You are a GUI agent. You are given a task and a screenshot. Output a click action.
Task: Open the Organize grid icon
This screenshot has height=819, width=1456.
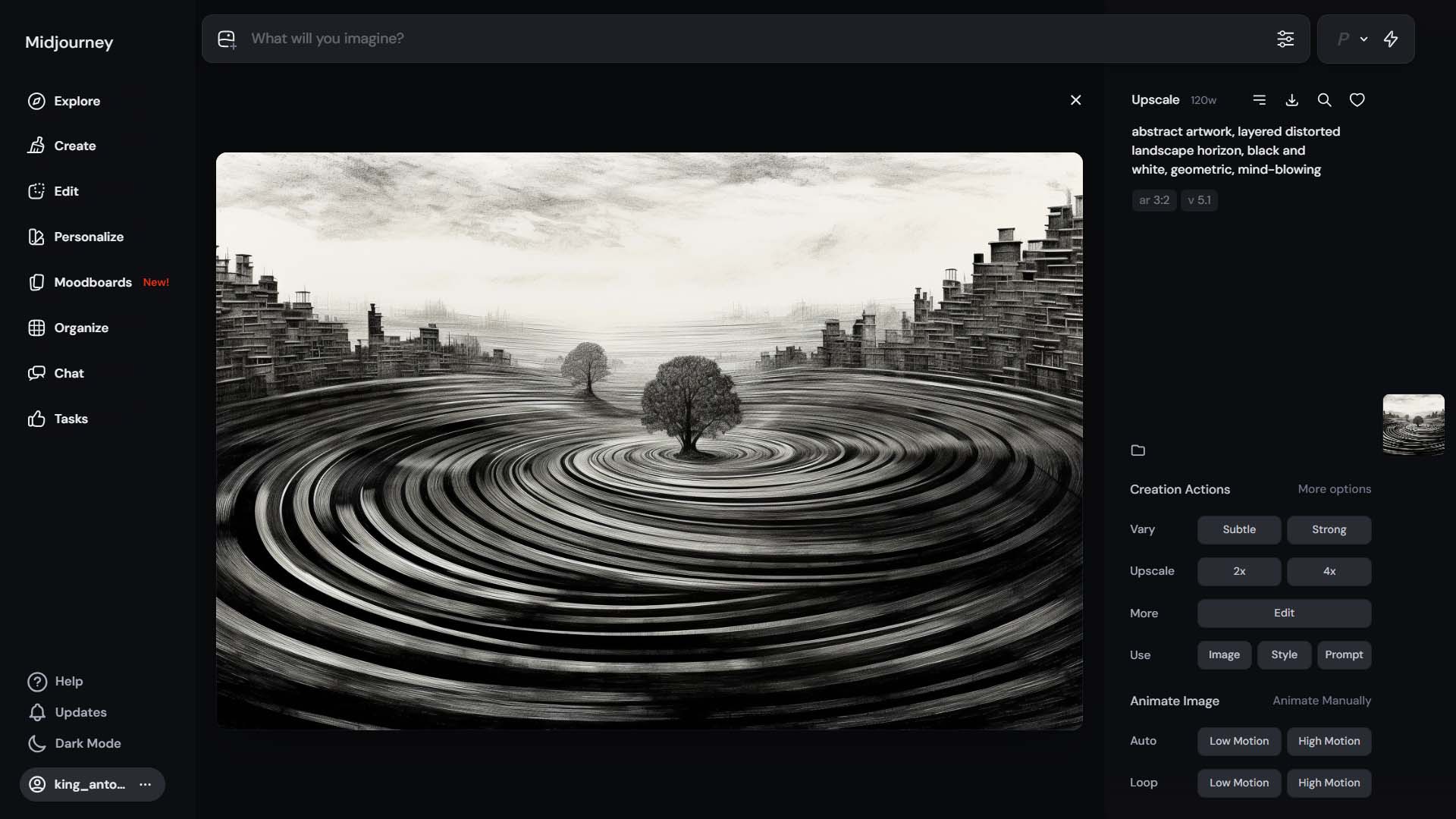pyautogui.click(x=37, y=328)
